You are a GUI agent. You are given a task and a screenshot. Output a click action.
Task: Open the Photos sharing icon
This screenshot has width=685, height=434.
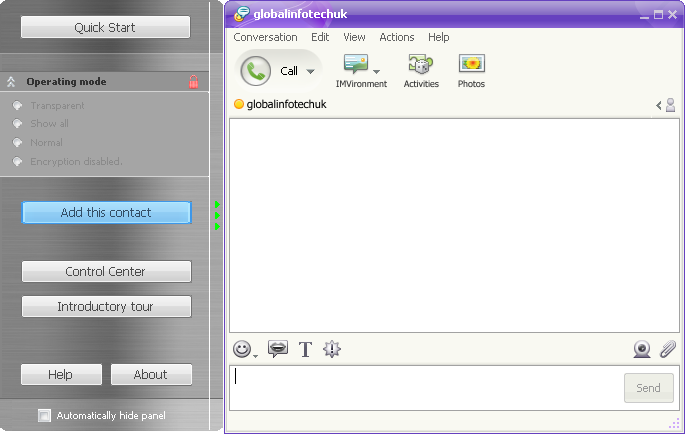pyautogui.click(x=471, y=64)
